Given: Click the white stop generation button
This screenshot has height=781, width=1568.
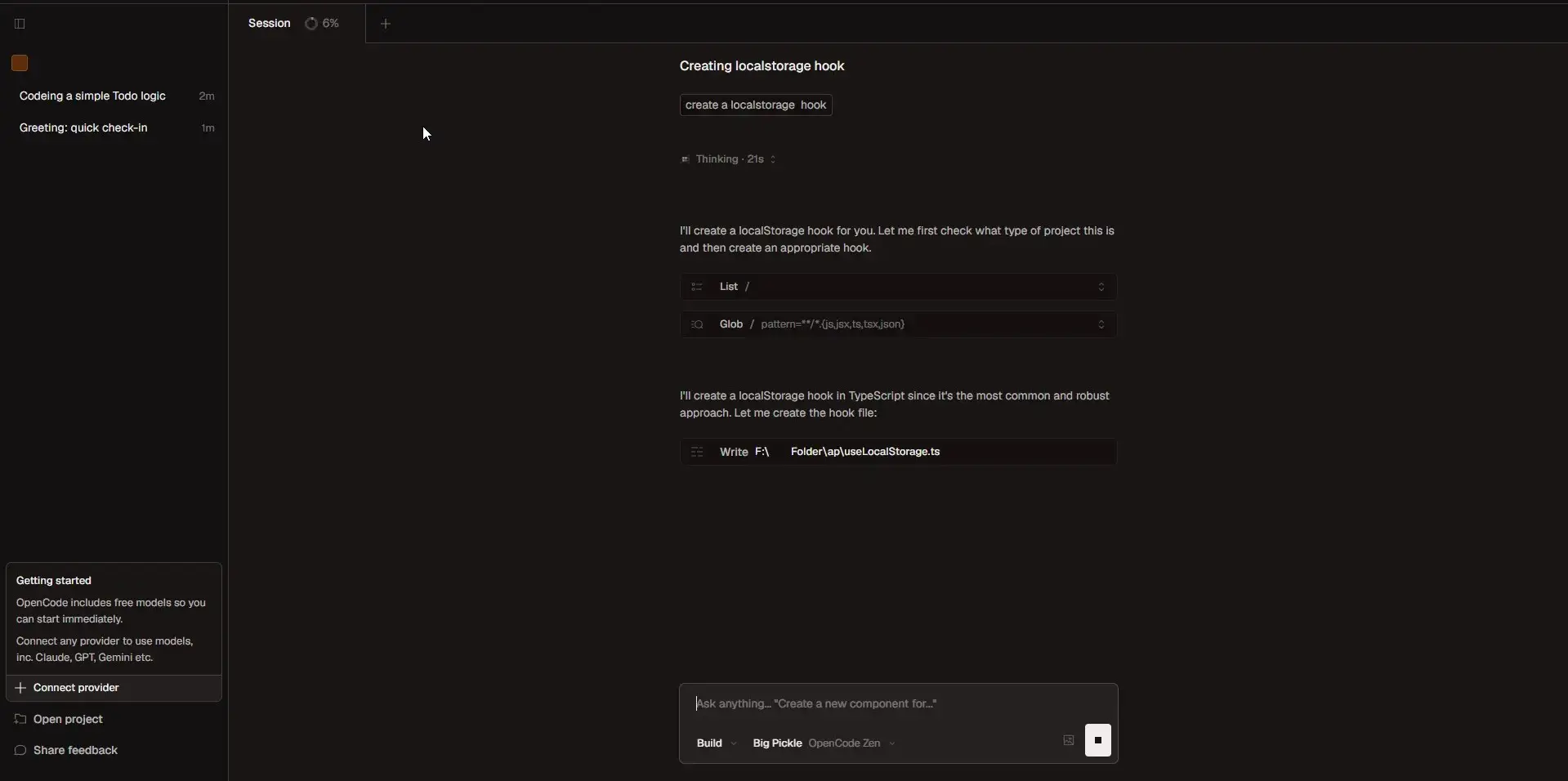Looking at the screenshot, I should [1098, 742].
